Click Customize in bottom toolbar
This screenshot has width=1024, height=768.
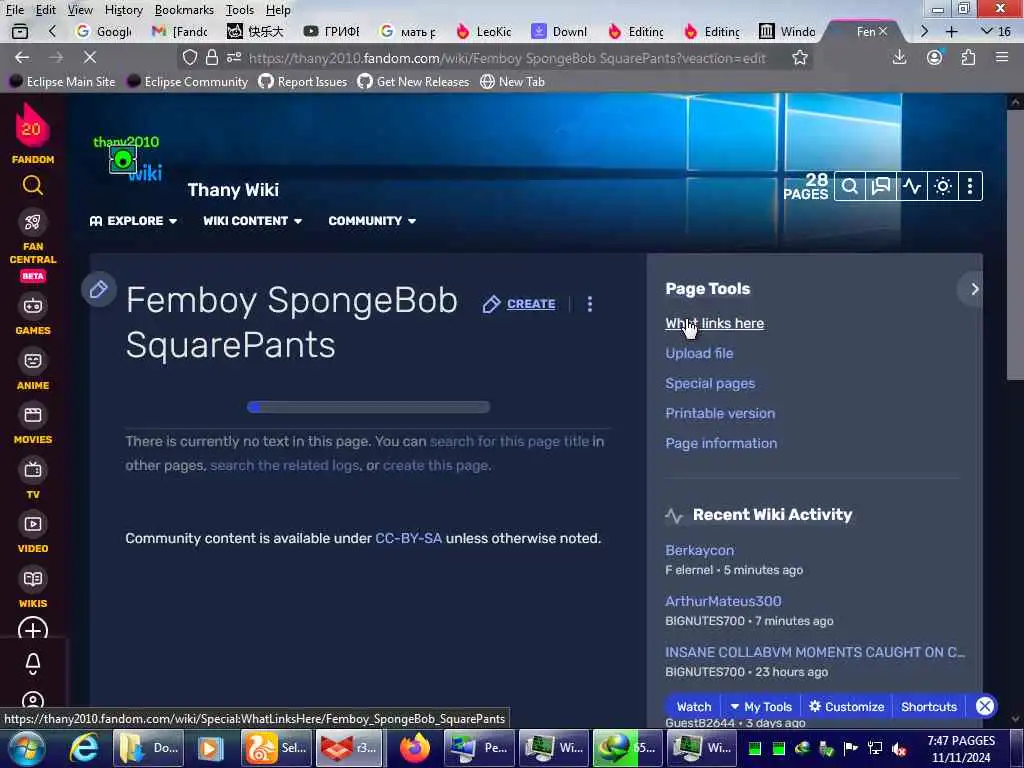846,707
